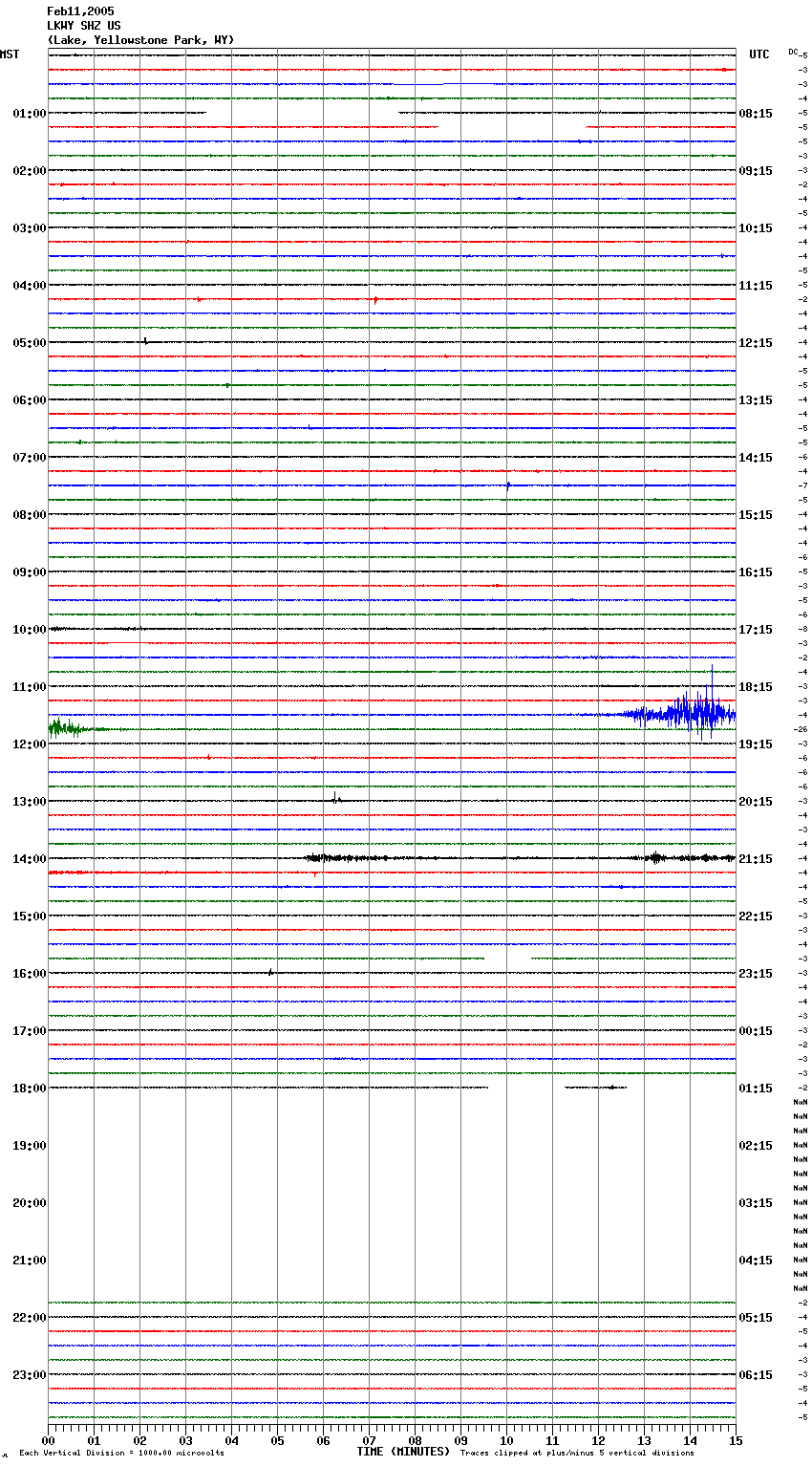Select the 15:00 MST time label

[x=30, y=916]
